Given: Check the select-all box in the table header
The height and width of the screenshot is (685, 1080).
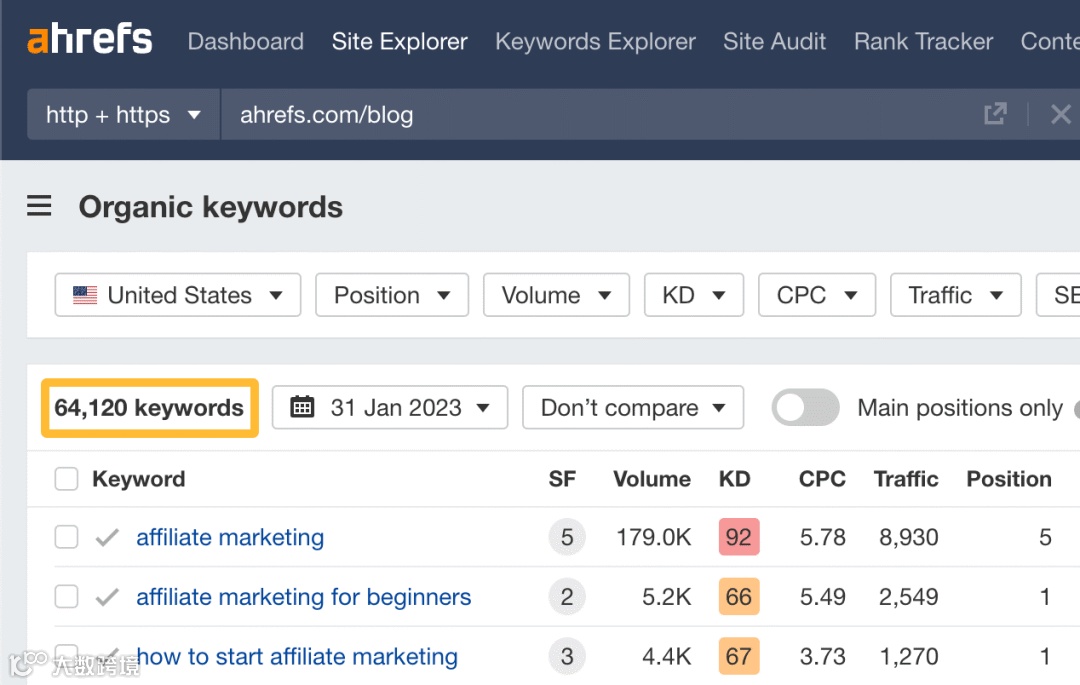Looking at the screenshot, I should coord(66,479).
